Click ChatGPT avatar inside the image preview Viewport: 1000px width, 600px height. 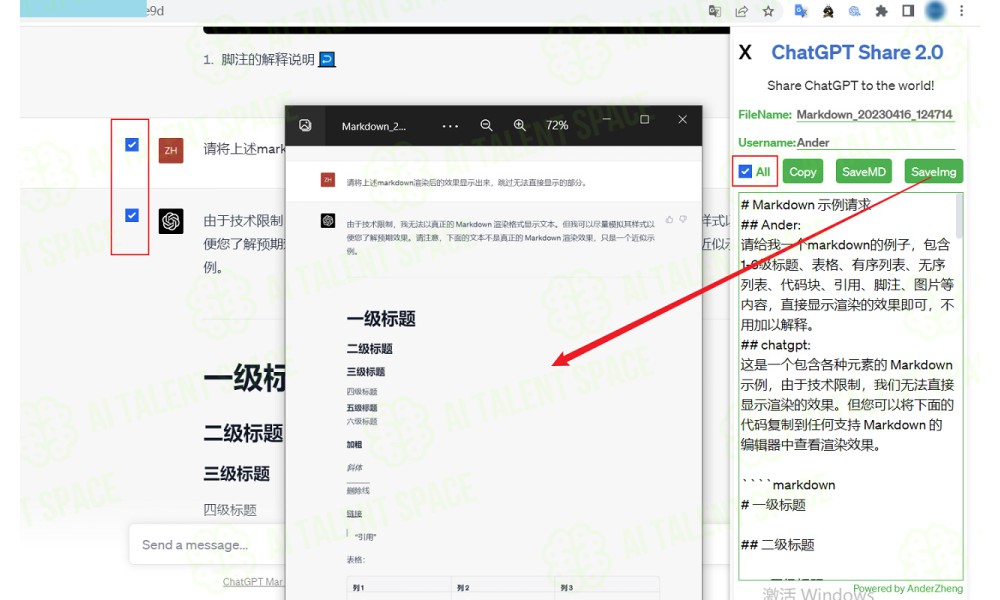328,221
